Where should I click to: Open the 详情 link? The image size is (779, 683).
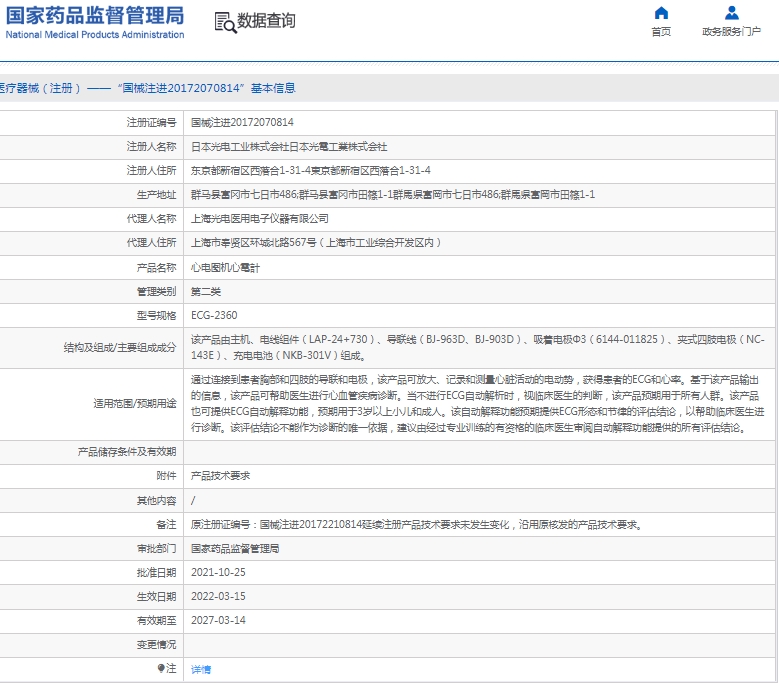coord(201,669)
